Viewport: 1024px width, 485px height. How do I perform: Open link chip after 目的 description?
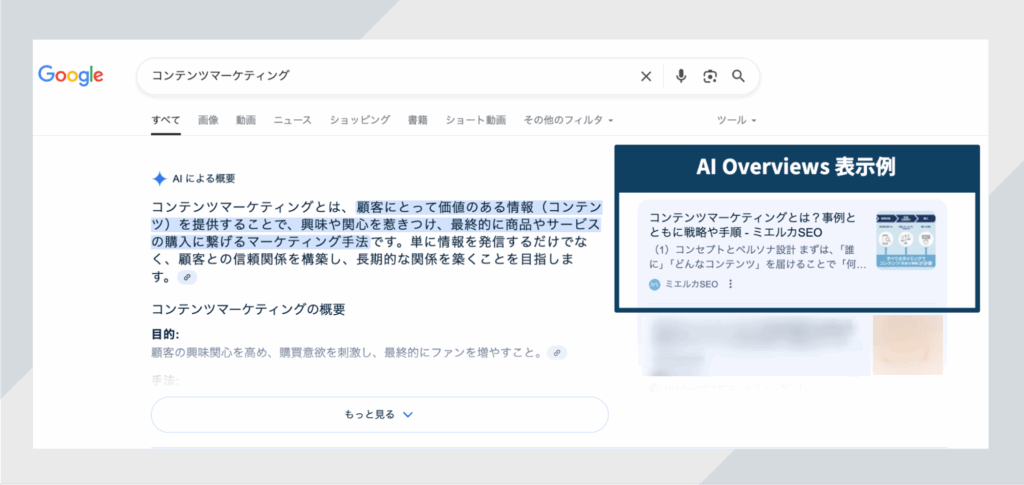coord(557,352)
